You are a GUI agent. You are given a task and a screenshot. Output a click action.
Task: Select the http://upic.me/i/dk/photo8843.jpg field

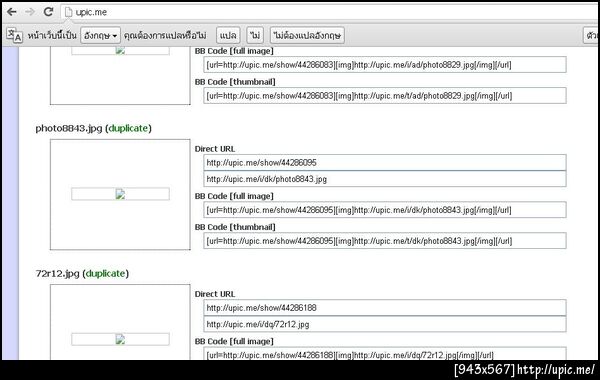(385, 179)
